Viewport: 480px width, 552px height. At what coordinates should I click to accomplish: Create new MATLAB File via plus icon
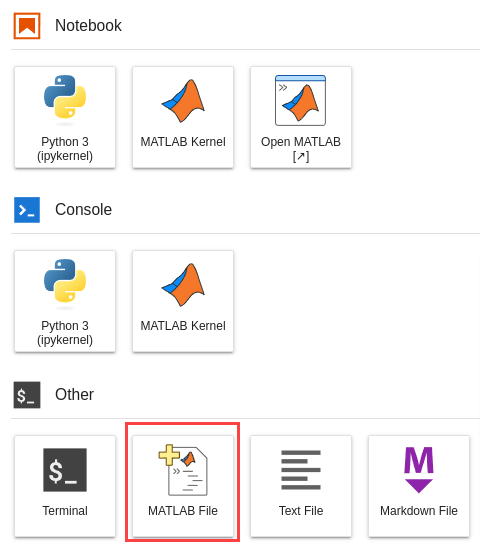point(183,470)
